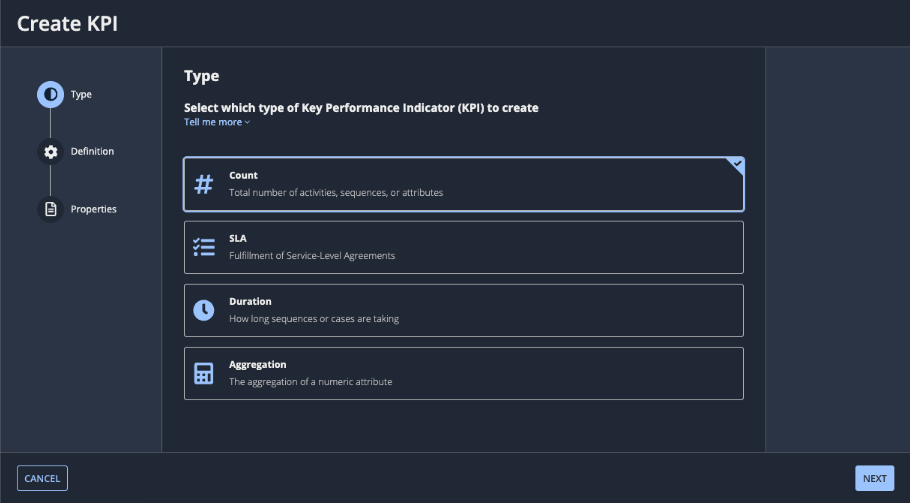Click the Definition step gear icon
Viewport: 910px width, 503px height.
coord(50,152)
